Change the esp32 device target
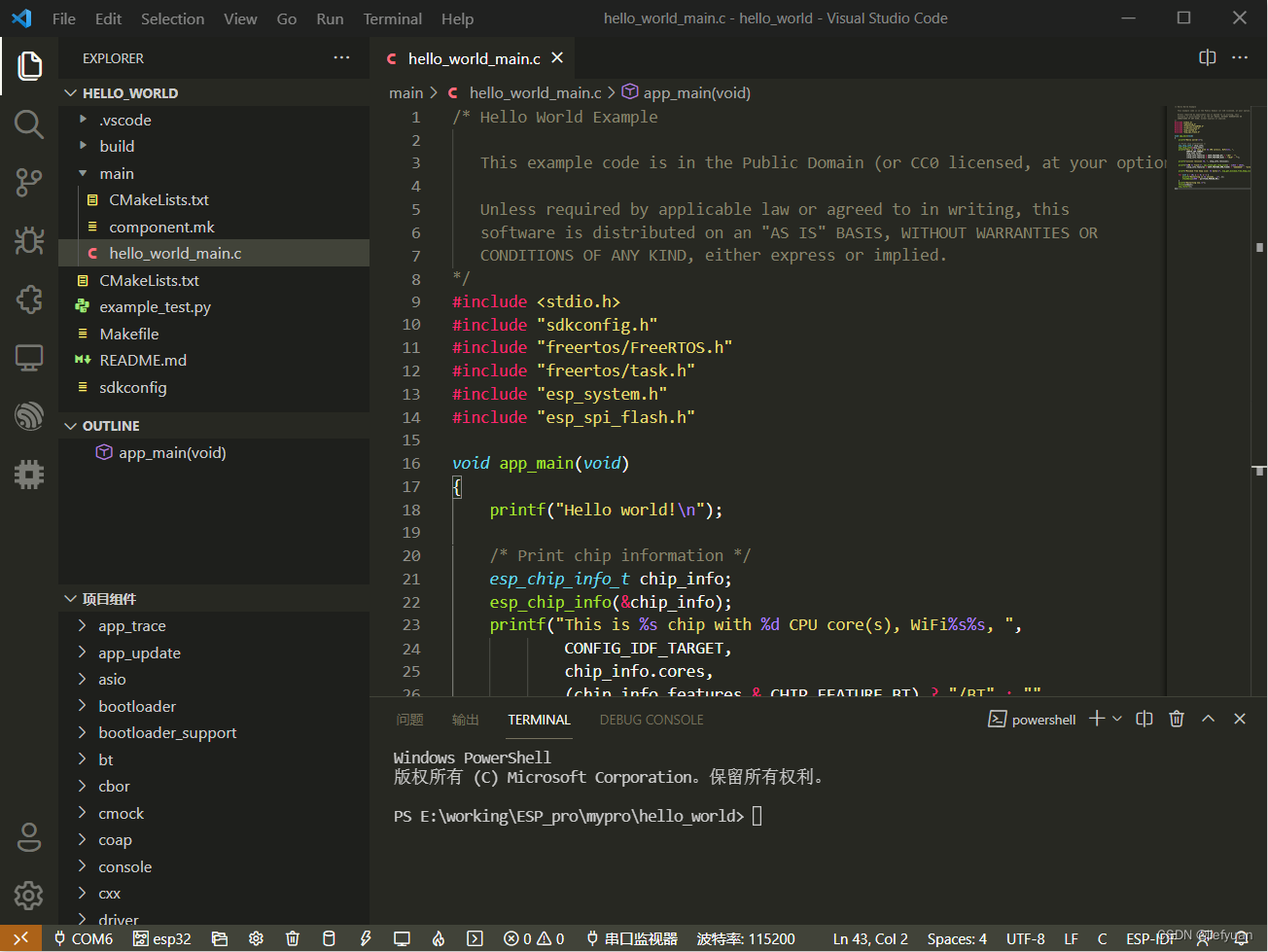 click(162, 938)
